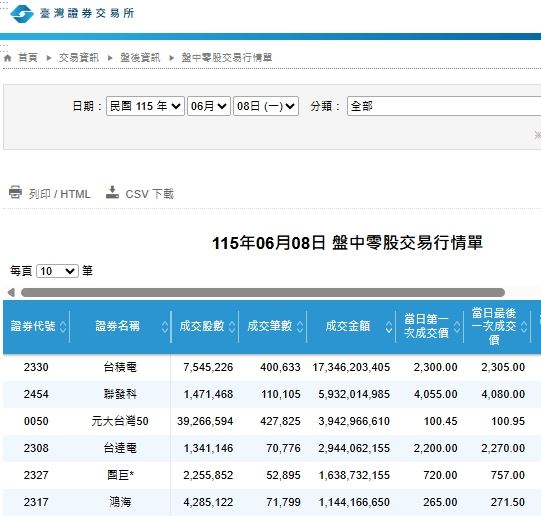Click value 100.45 in 元大台灣50 row
This screenshot has width=541, height=516.
click(x=440, y=421)
